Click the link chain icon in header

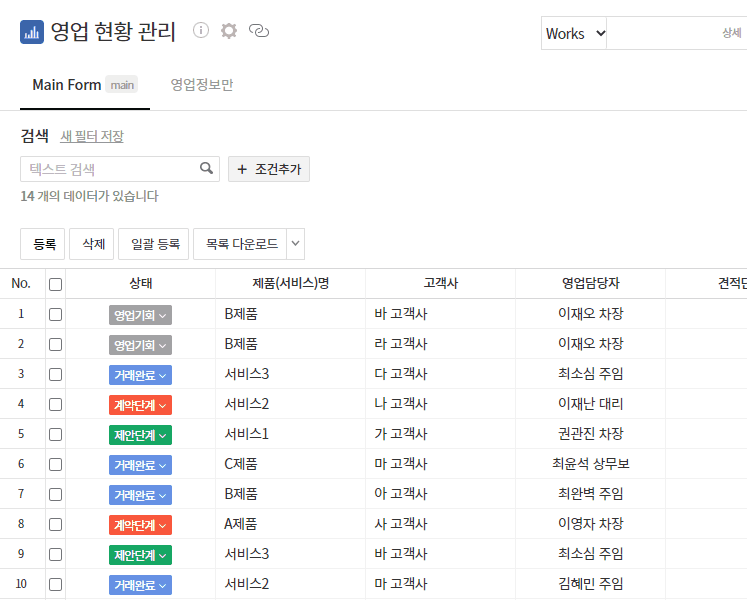click(259, 31)
